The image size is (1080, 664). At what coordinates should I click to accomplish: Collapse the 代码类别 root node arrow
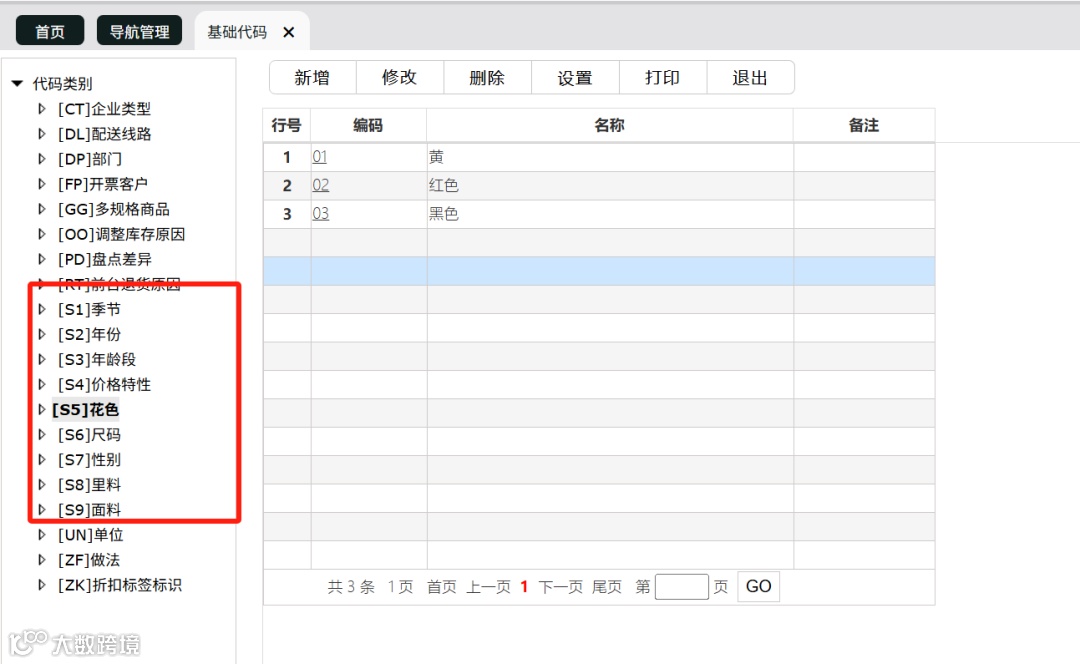click(x=17, y=83)
